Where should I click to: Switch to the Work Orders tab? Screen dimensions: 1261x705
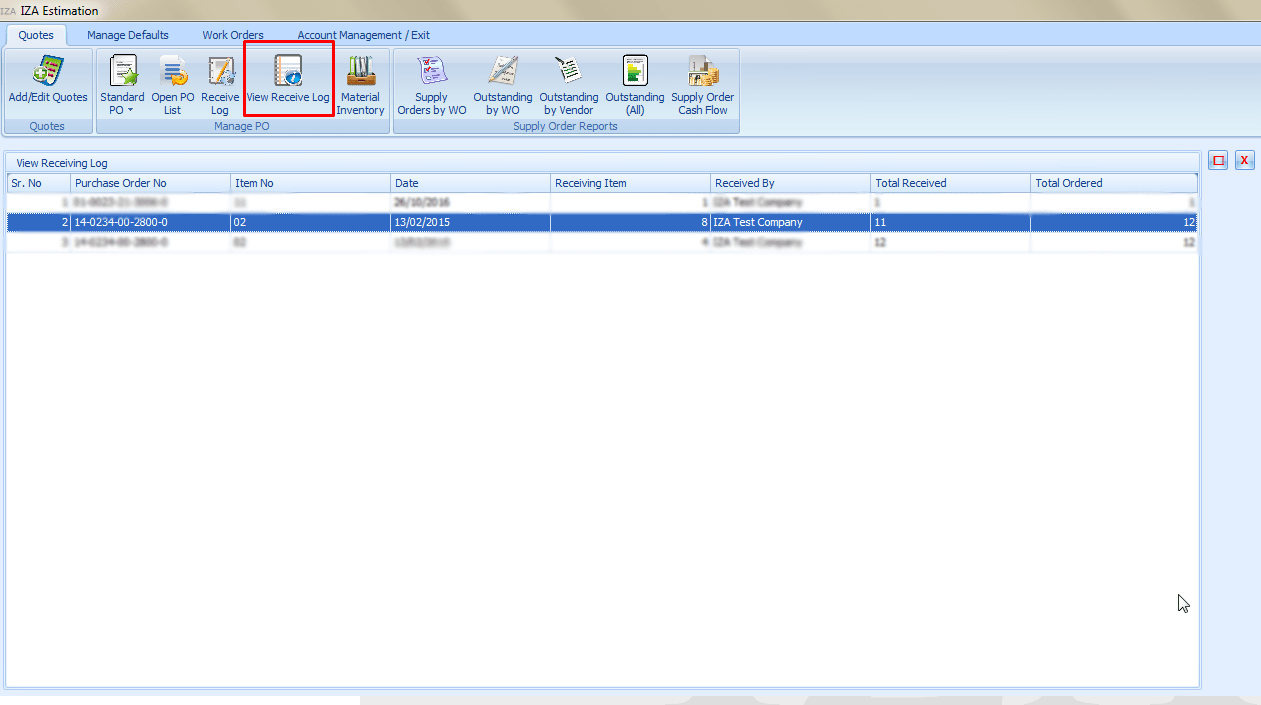click(x=233, y=35)
